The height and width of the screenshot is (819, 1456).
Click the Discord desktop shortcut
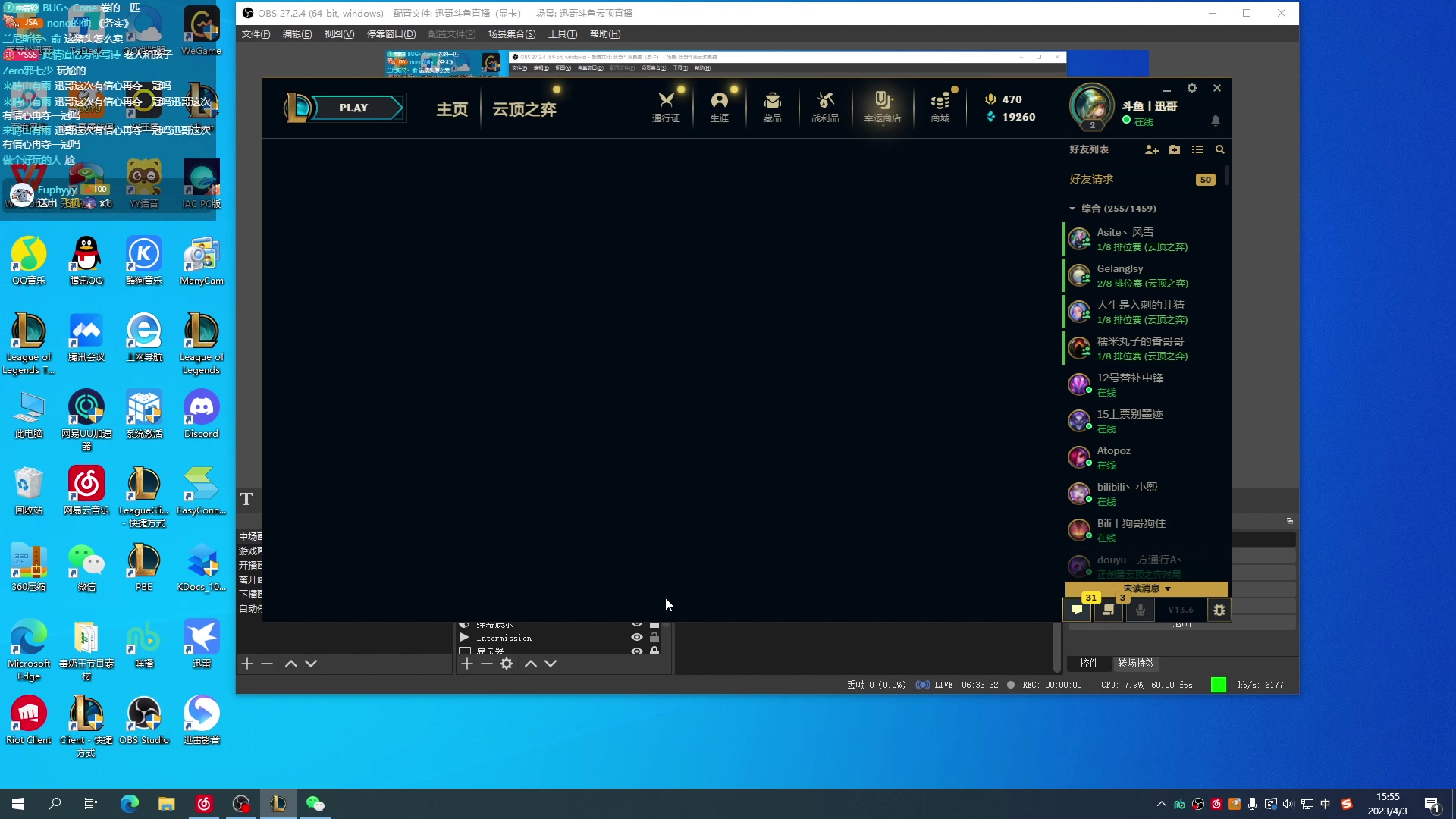coord(201,415)
